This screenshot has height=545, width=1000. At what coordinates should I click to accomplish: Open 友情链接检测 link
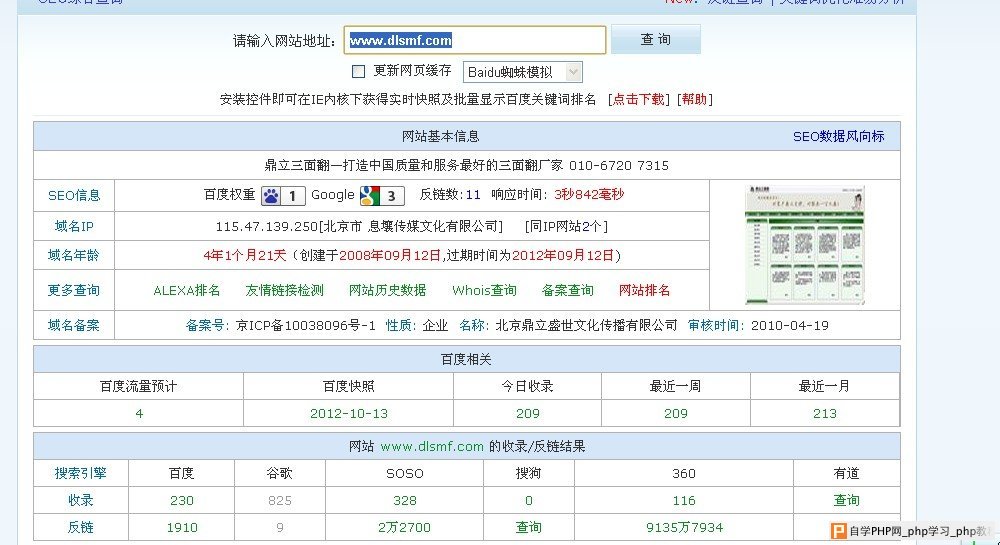click(284, 291)
